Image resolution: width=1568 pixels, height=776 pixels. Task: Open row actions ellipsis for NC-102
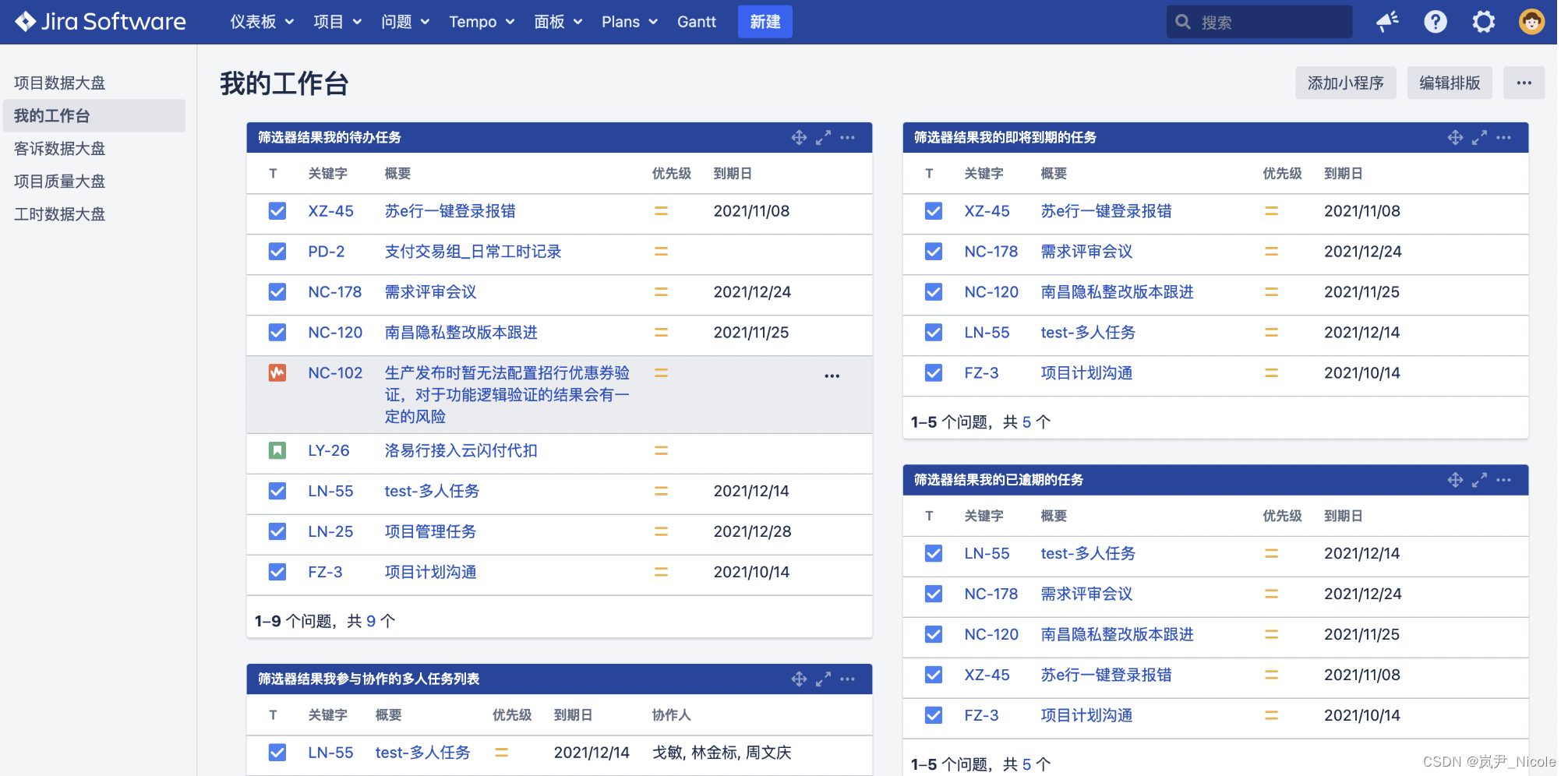pos(832,376)
